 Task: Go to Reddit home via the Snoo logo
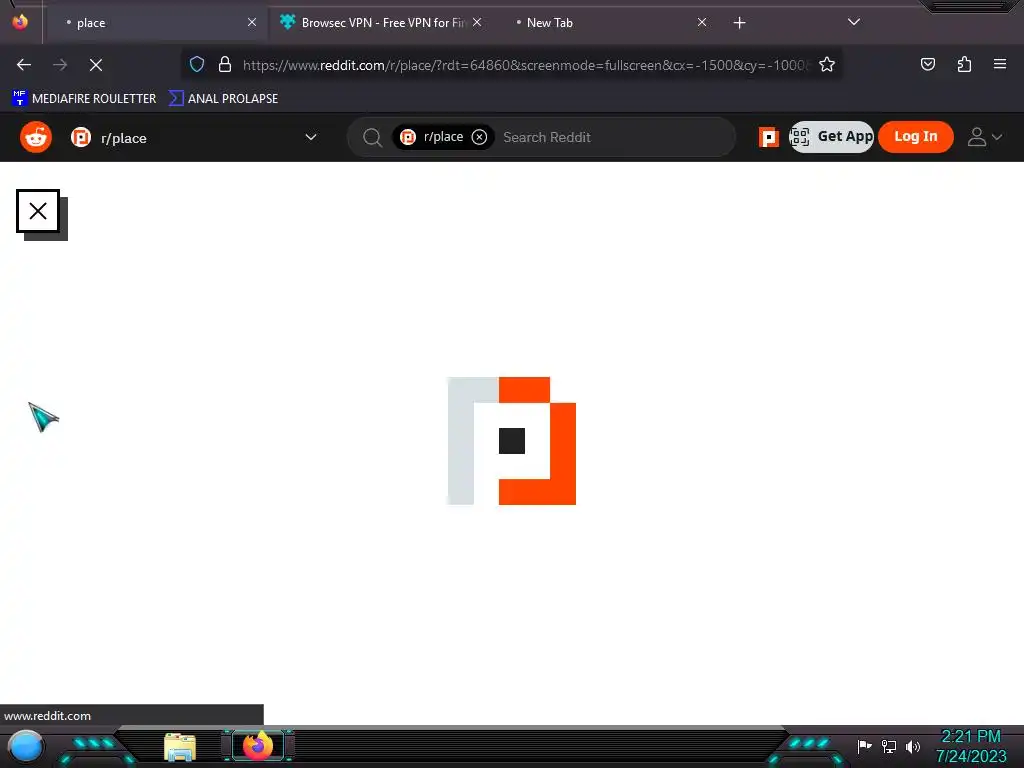pos(36,137)
